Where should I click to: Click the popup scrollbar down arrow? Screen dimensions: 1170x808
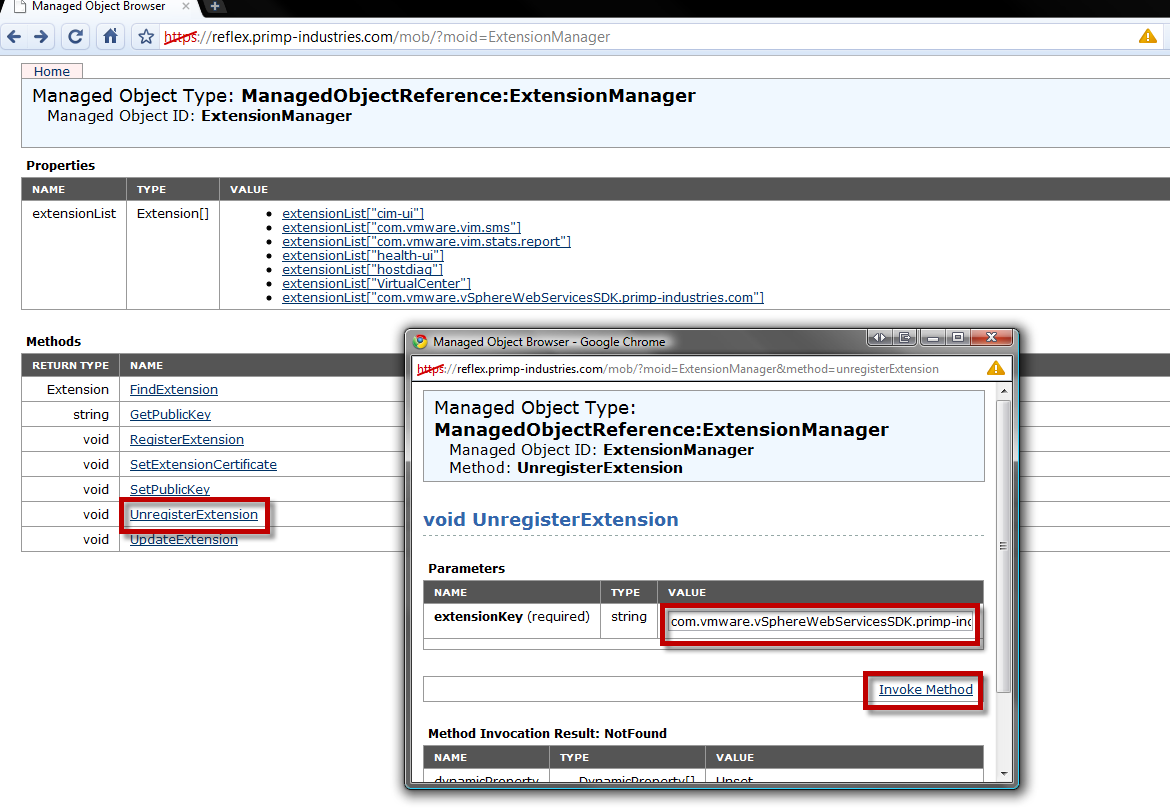(1004, 774)
